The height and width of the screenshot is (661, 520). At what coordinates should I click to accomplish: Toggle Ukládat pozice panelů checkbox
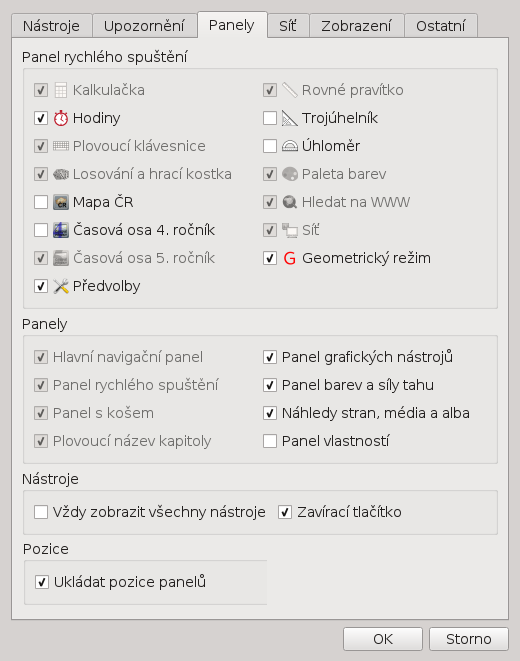[42, 582]
